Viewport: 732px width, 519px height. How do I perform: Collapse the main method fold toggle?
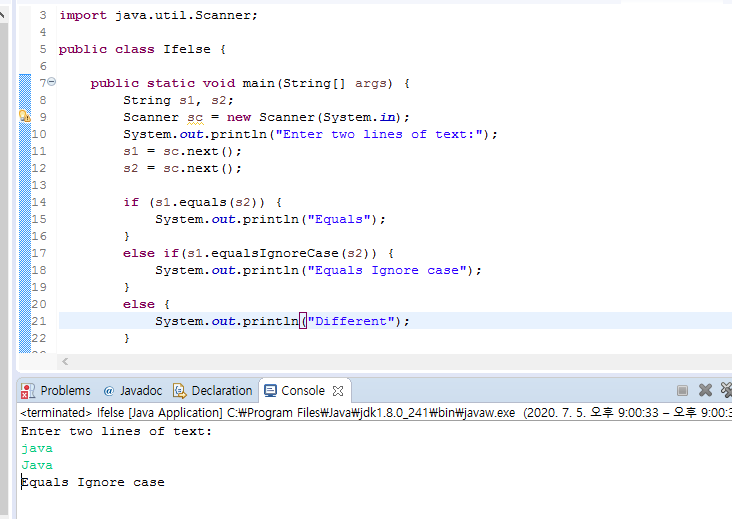coord(52,82)
